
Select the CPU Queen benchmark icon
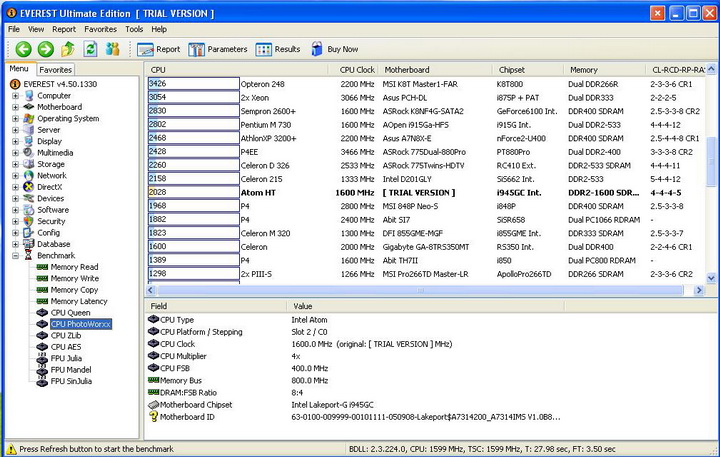42,313
